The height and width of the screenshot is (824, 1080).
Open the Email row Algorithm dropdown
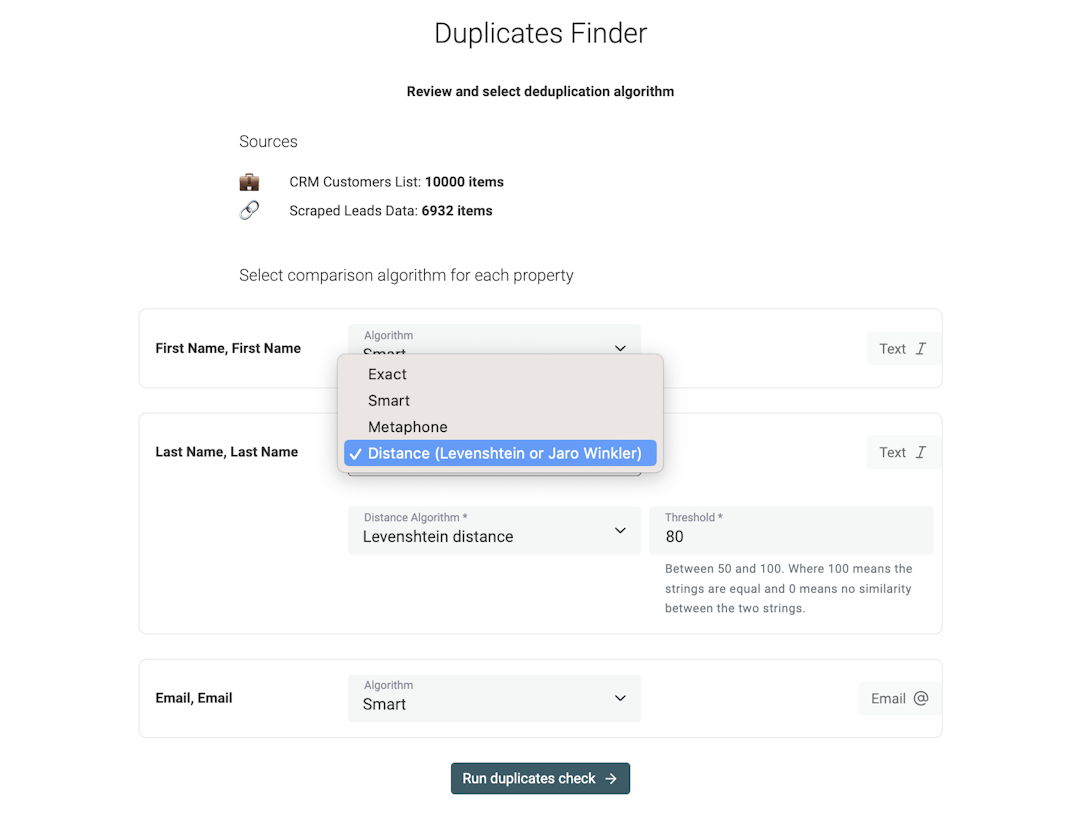click(494, 698)
